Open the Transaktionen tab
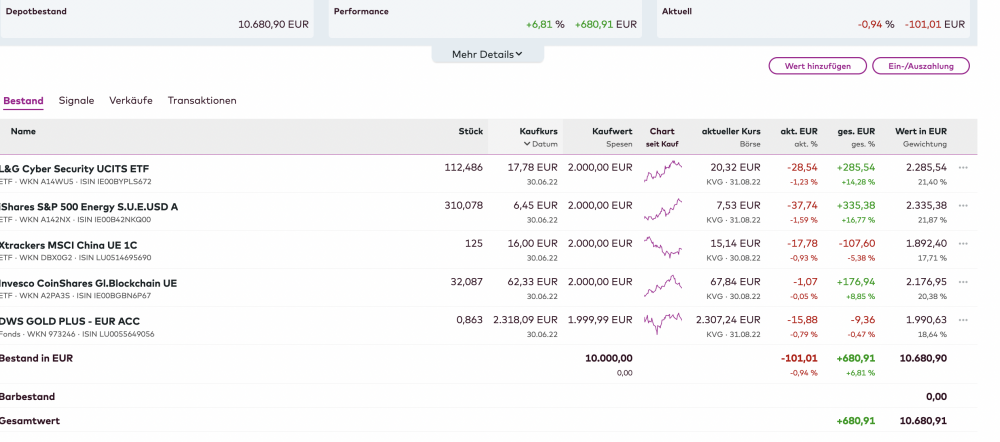 click(202, 101)
